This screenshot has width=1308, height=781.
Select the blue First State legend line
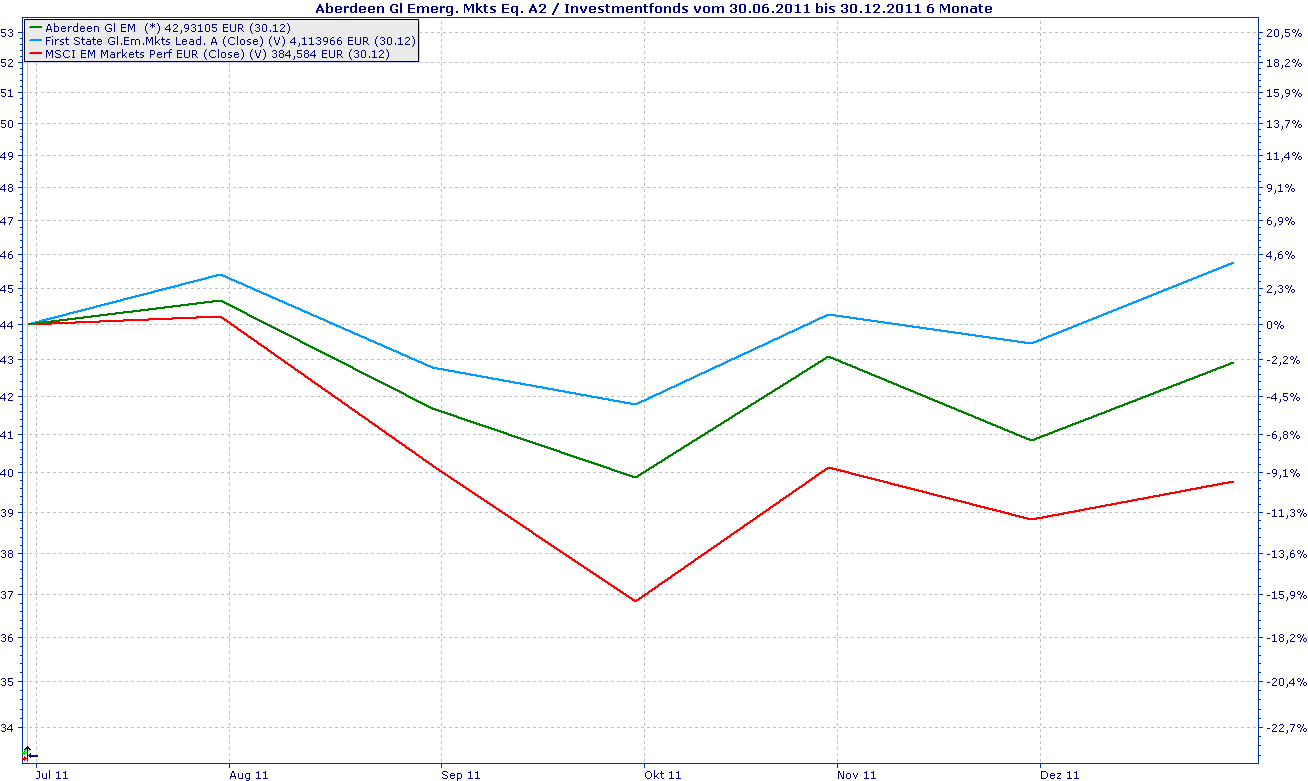(x=38, y=41)
